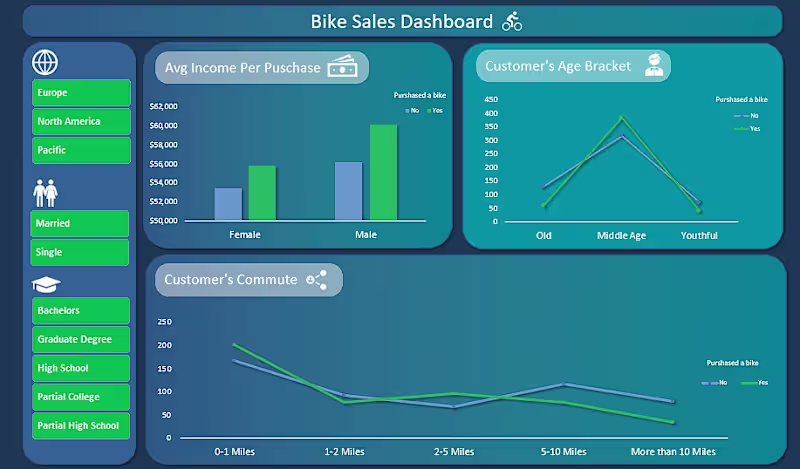Toggle the Europe region slicer
Image resolution: width=800 pixels, height=469 pixels.
coord(81,92)
